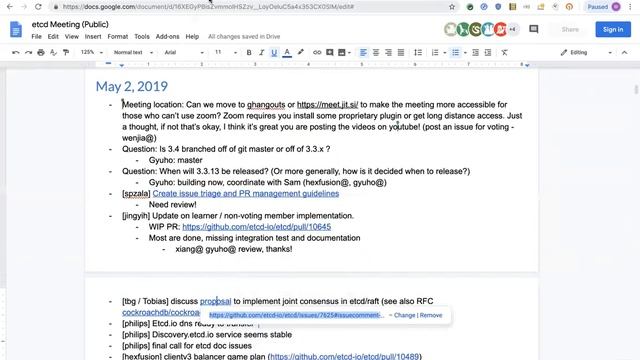
Task: Select Right align
Action: (x=388, y=52)
